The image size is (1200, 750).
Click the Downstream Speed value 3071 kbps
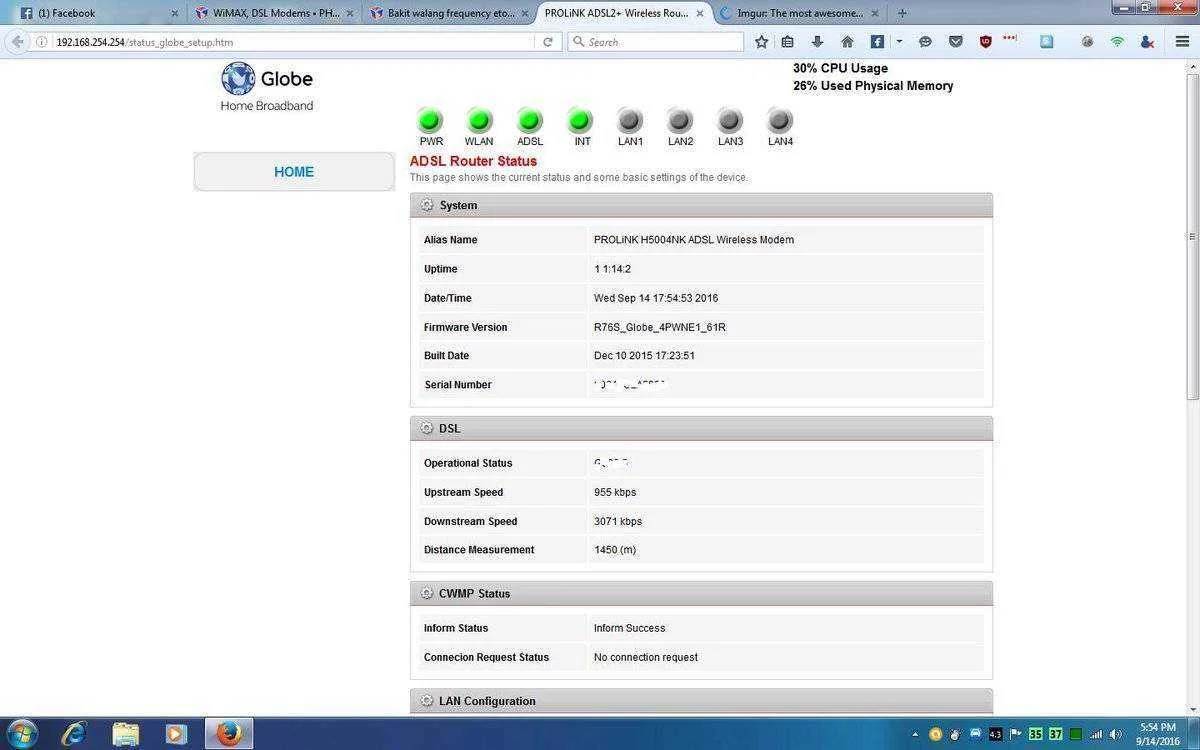point(618,521)
